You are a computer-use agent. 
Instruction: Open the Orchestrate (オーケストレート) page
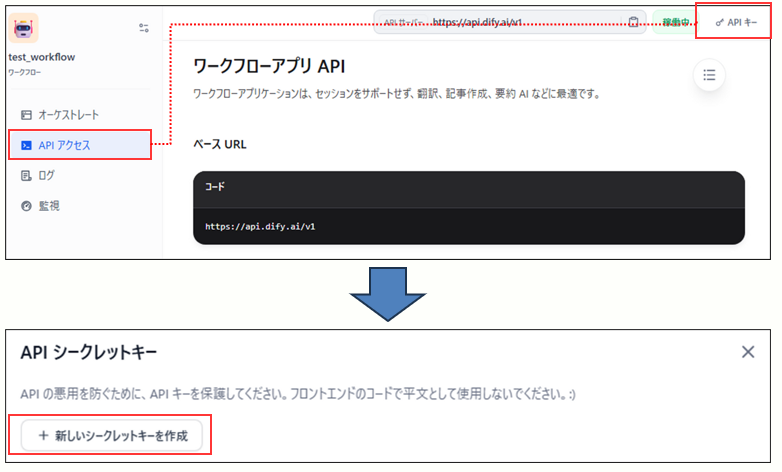[x=68, y=115]
